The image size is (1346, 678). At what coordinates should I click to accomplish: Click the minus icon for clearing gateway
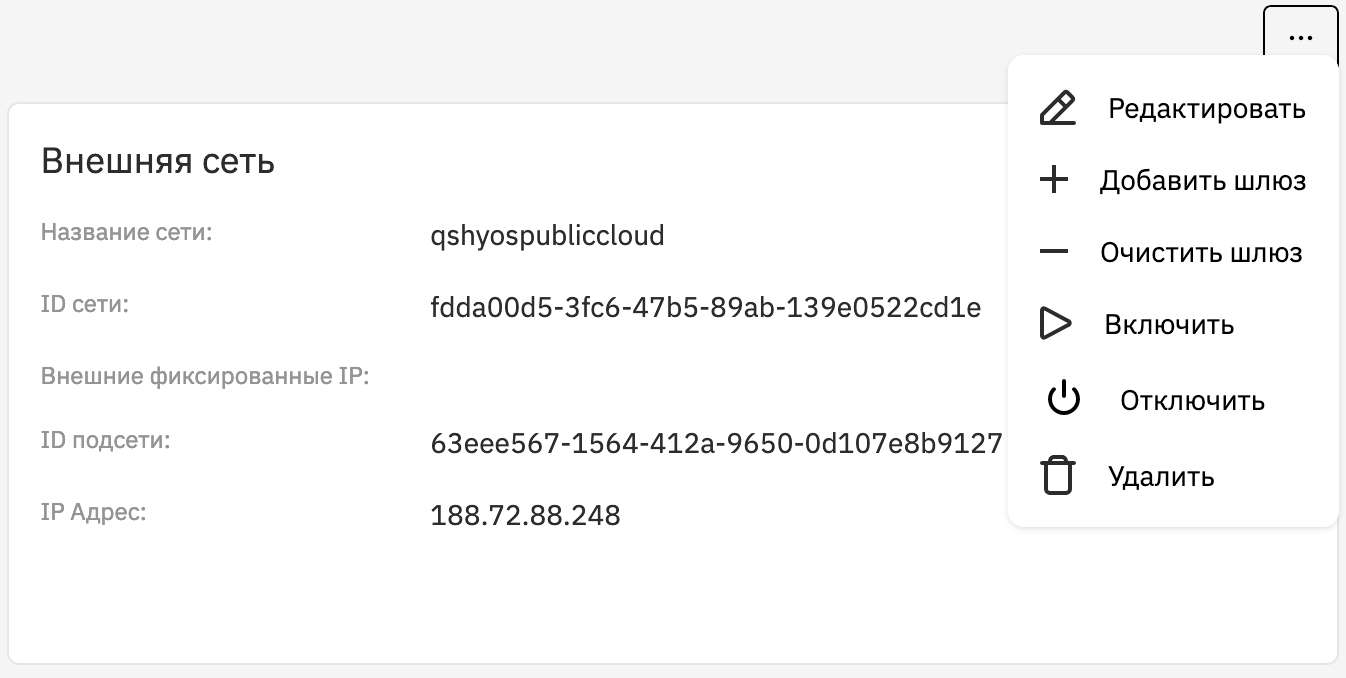pyautogui.click(x=1054, y=252)
